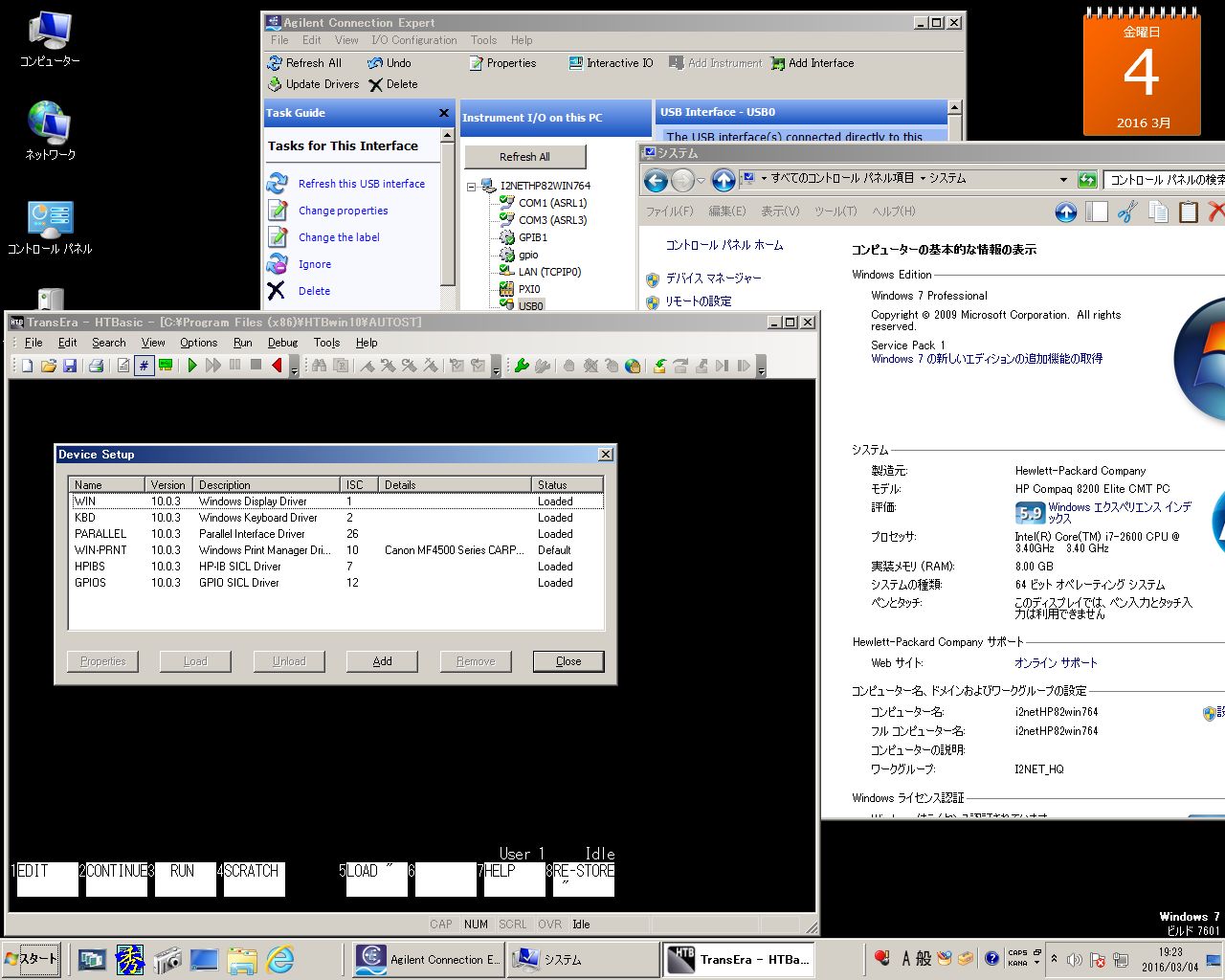1225x980 pixels.
Task: Click the globe-with-hand icon in HTBasic toolbar
Action: tap(633, 366)
